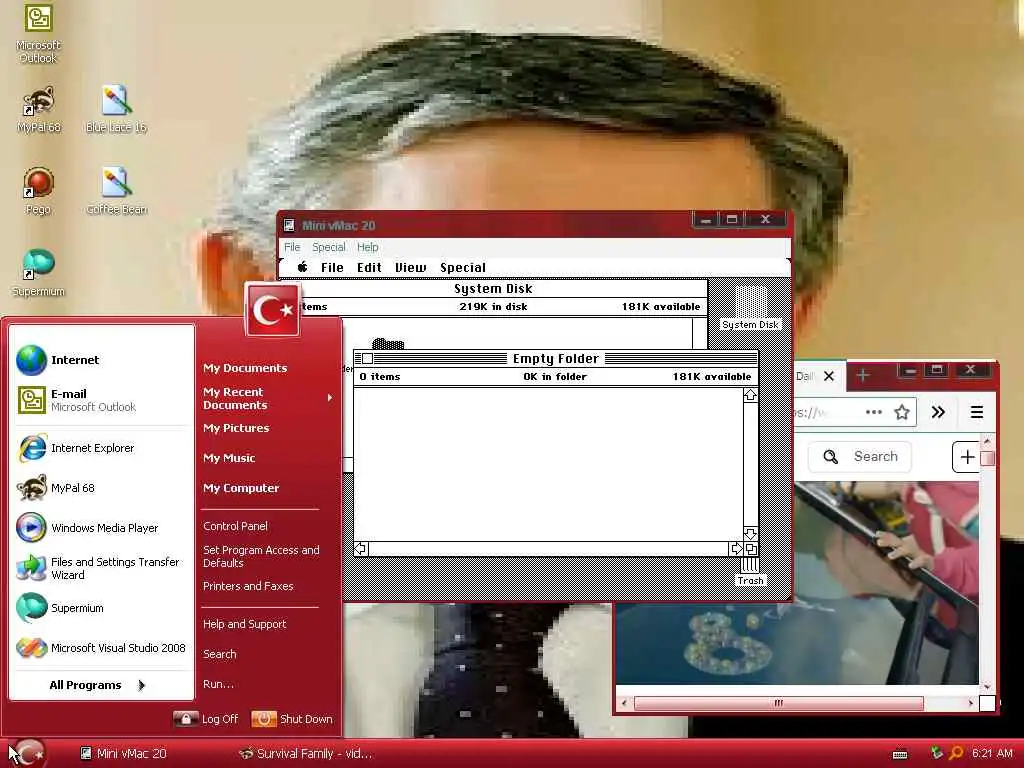1024x768 pixels.
Task: Select the System Disk icon in Mini vMac
Action: (x=750, y=308)
